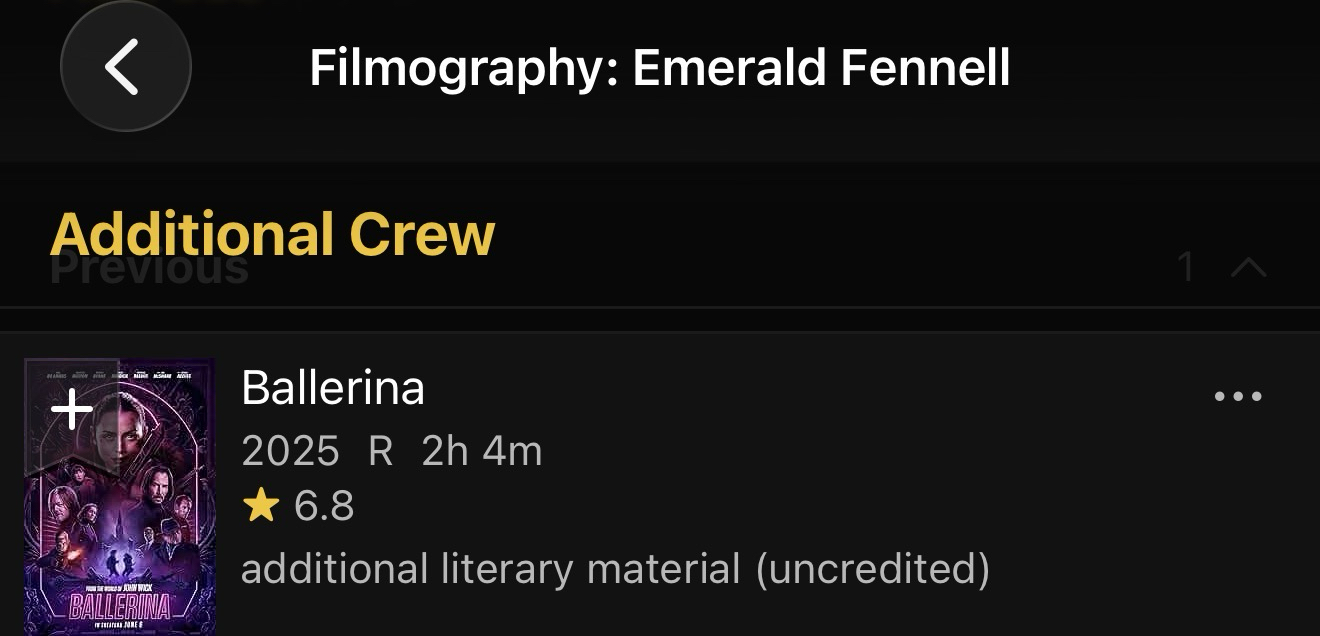Open the Ballerina movie title link
The height and width of the screenshot is (636, 1320).
tap(333, 388)
